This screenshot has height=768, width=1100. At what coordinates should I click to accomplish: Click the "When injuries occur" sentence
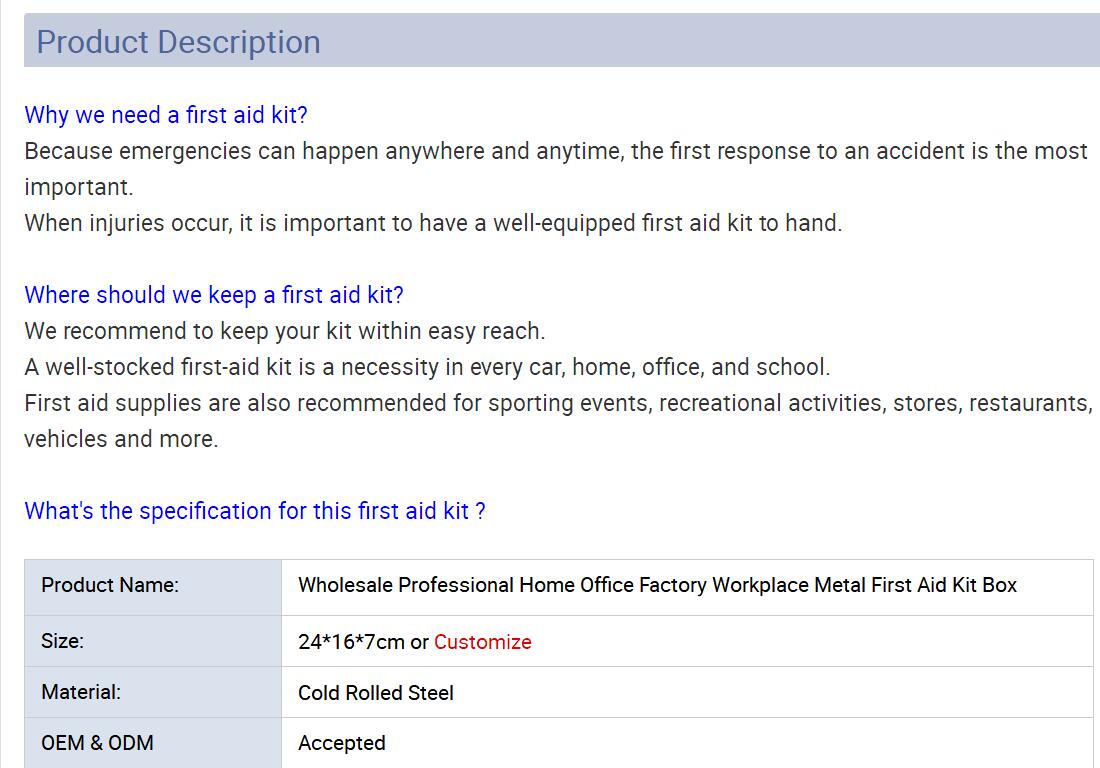433,223
